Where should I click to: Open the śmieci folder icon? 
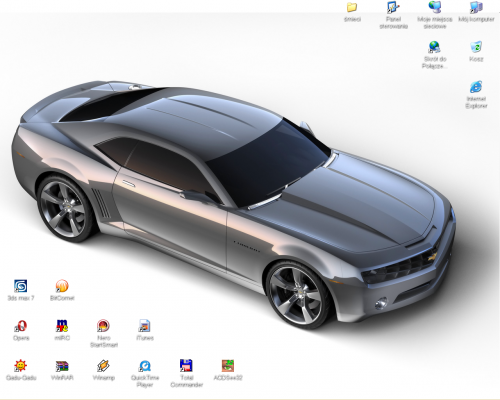point(352,7)
